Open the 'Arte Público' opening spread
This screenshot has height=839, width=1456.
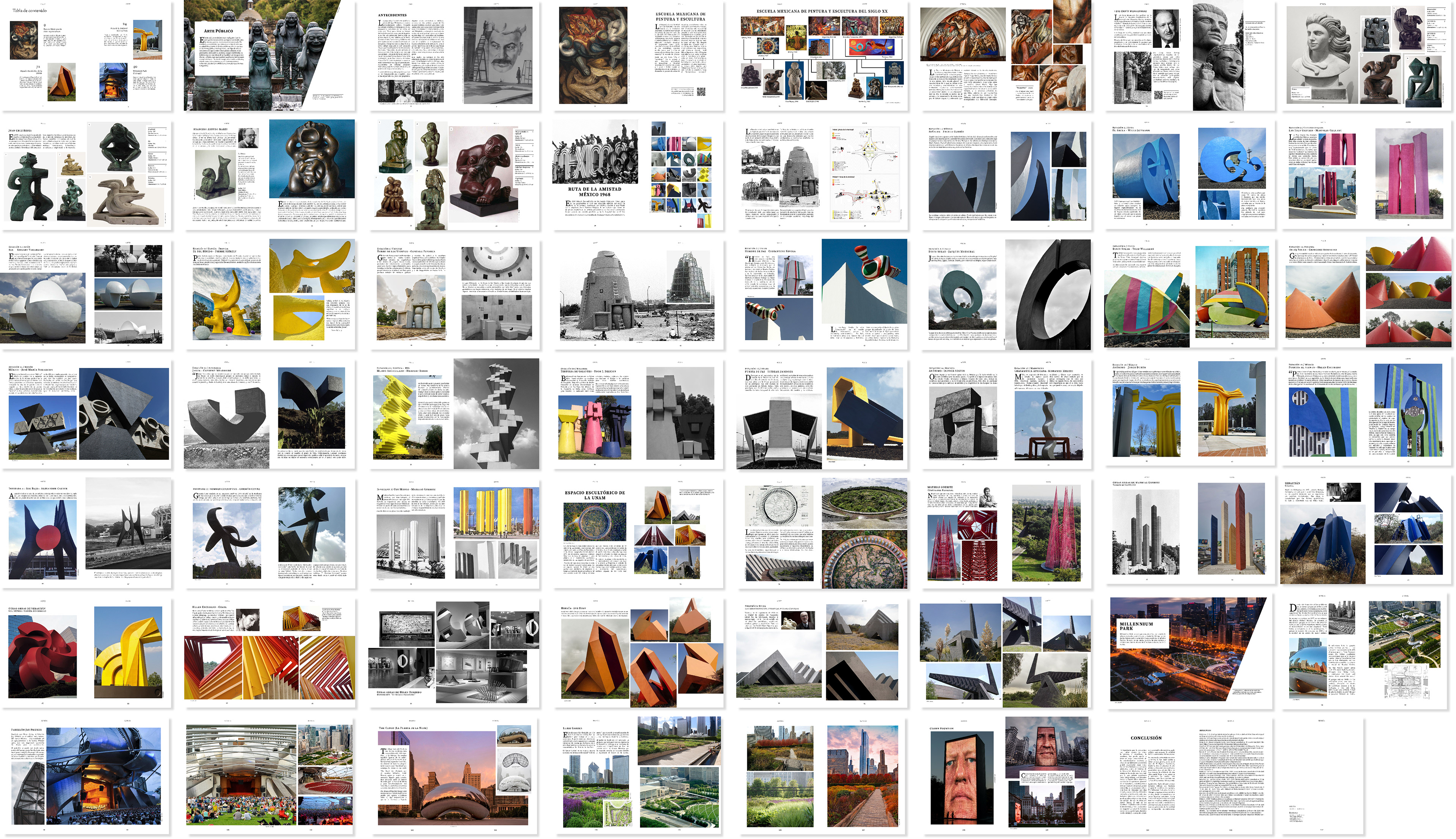(x=270, y=56)
